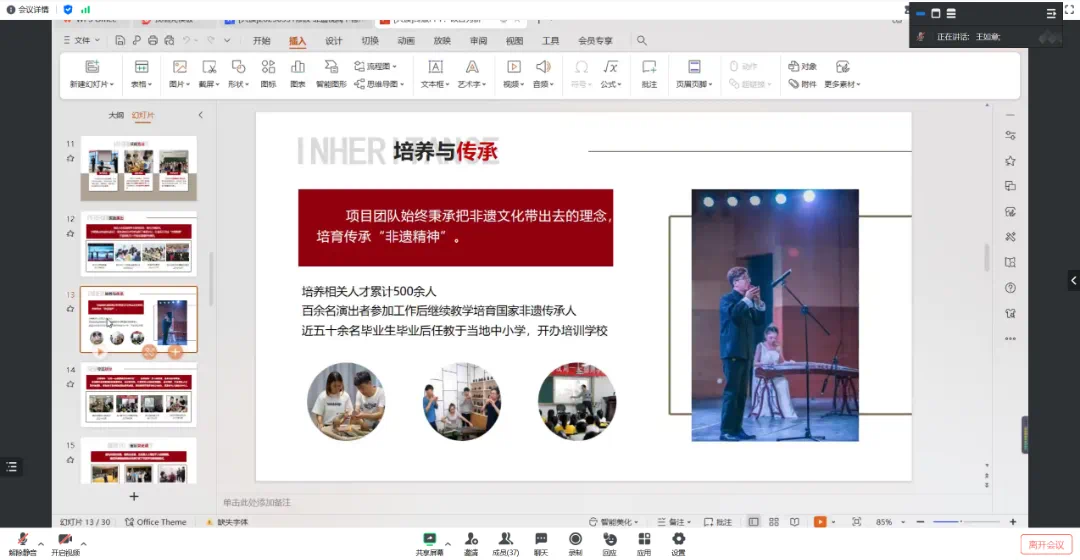Click the 录制 record icon in meeting bar
The height and width of the screenshot is (560, 1080).
[575, 543]
